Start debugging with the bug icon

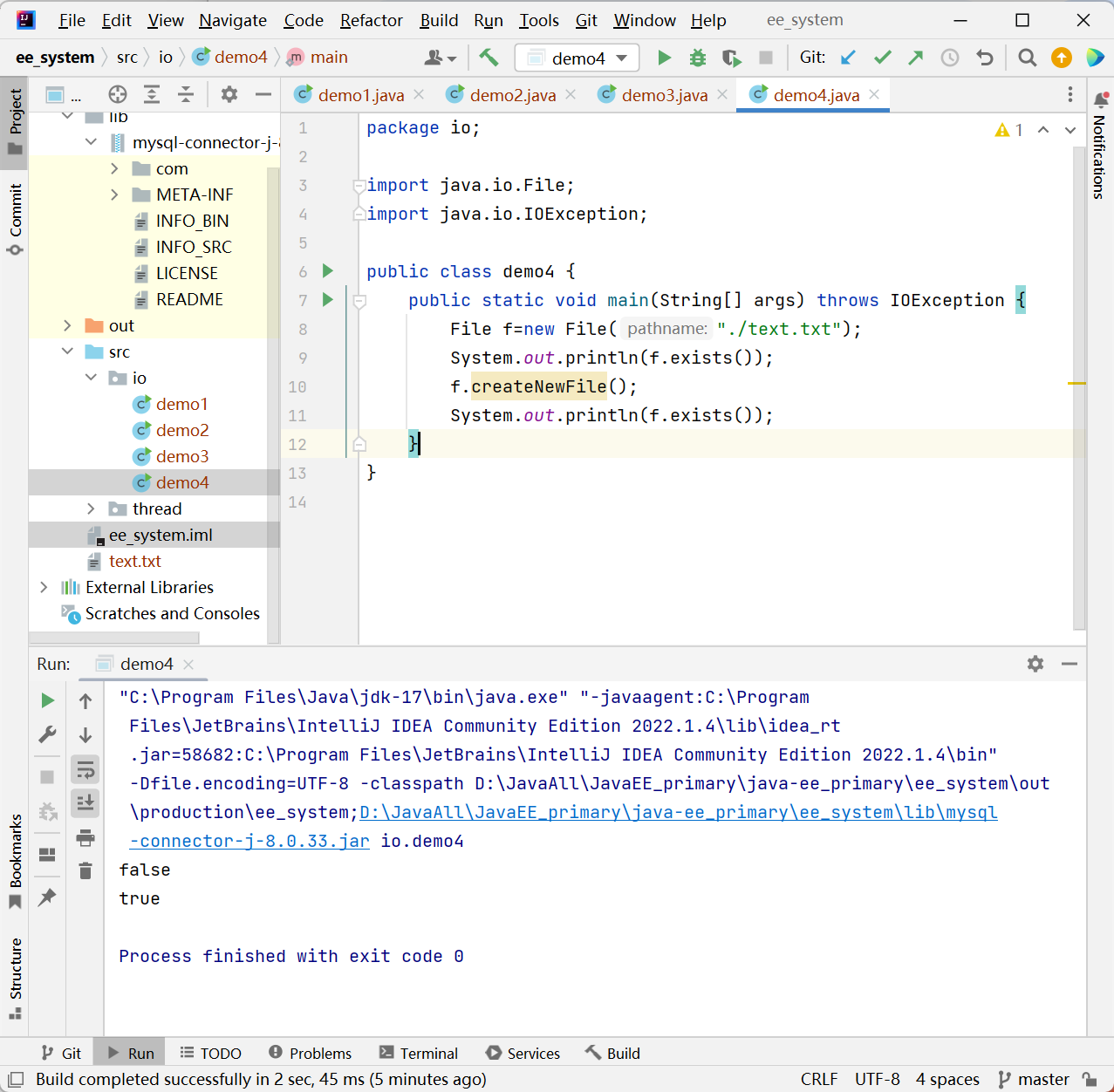coord(698,58)
